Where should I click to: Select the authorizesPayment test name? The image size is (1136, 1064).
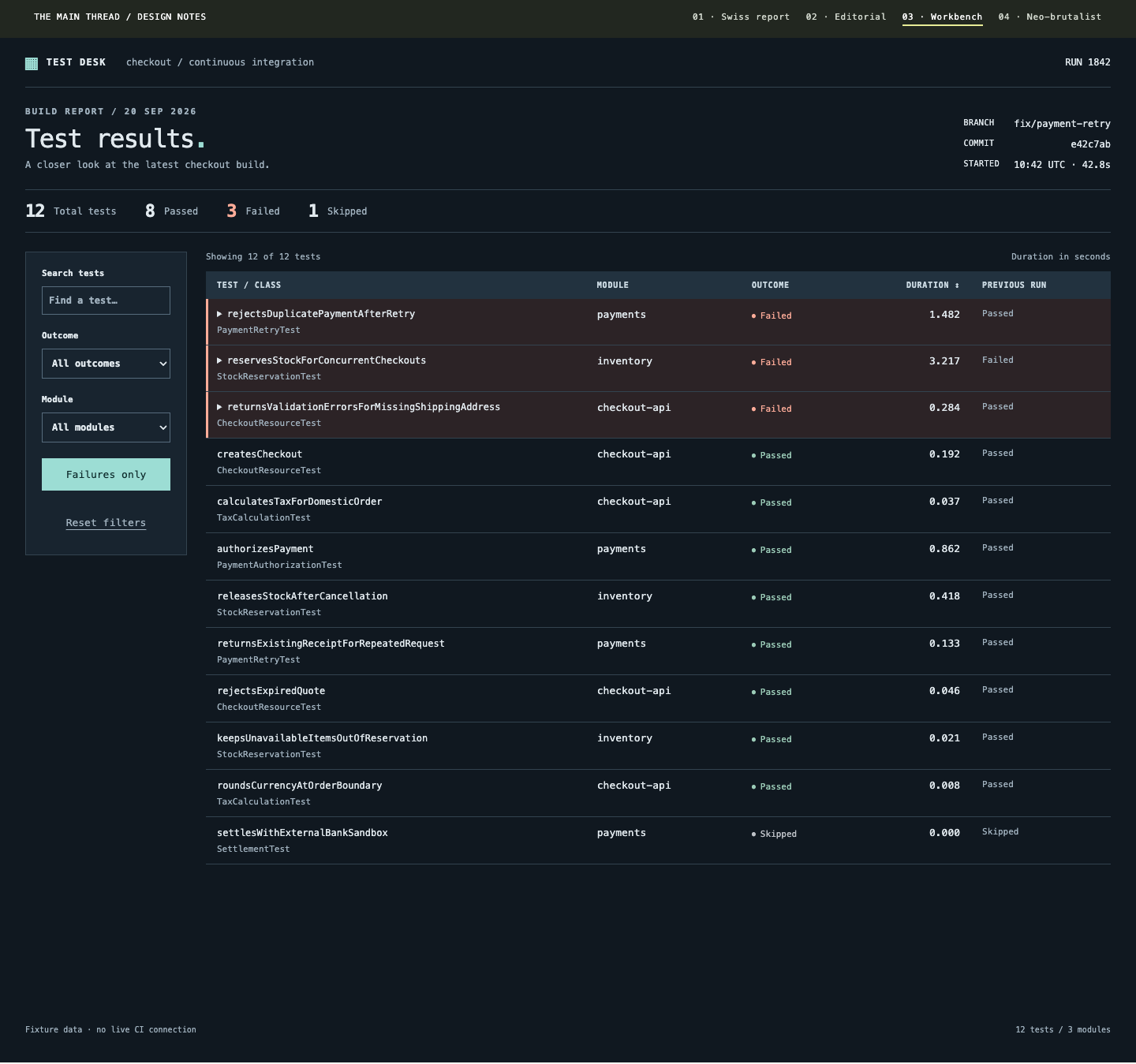tap(265, 549)
